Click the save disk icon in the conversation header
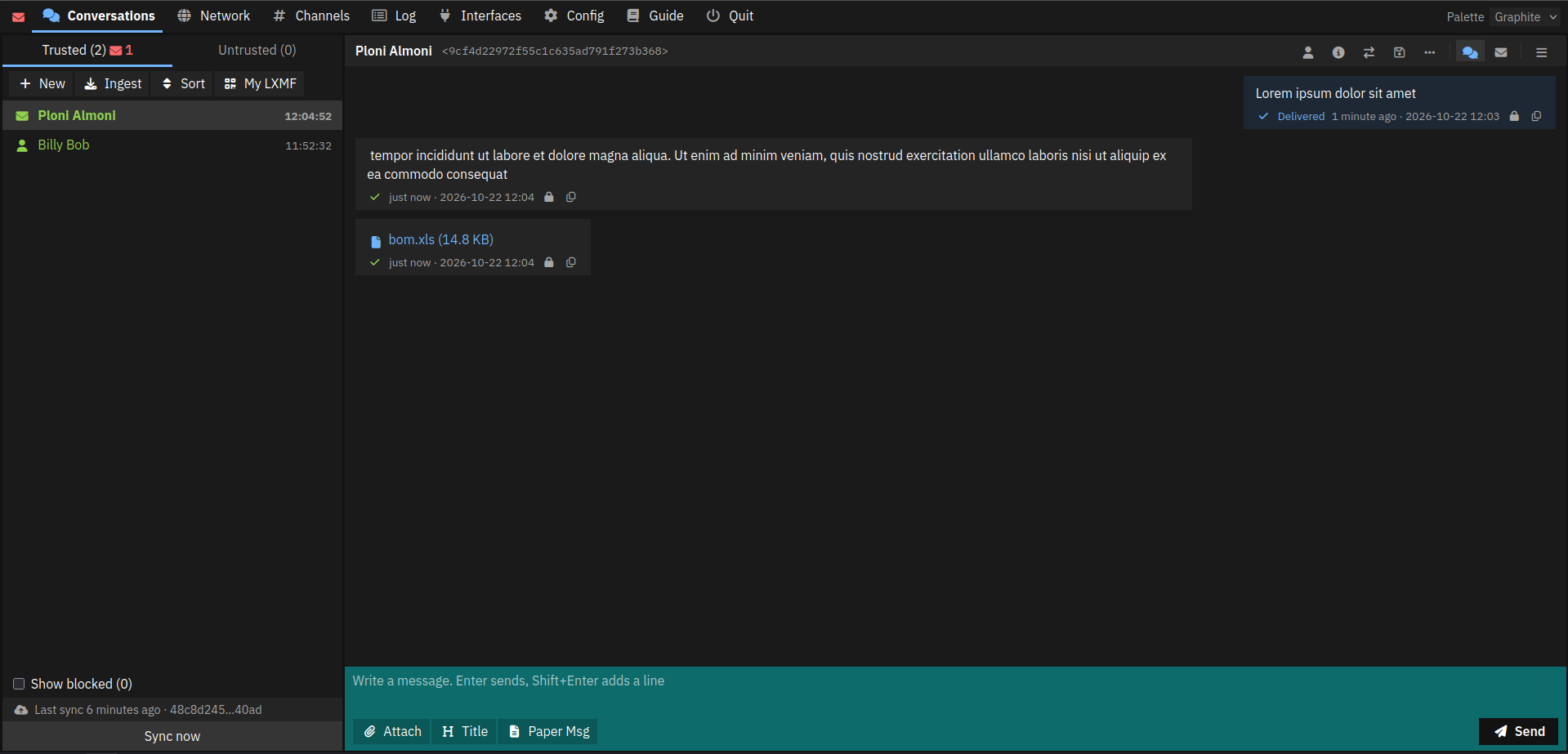The image size is (1568, 754). pyautogui.click(x=1399, y=52)
